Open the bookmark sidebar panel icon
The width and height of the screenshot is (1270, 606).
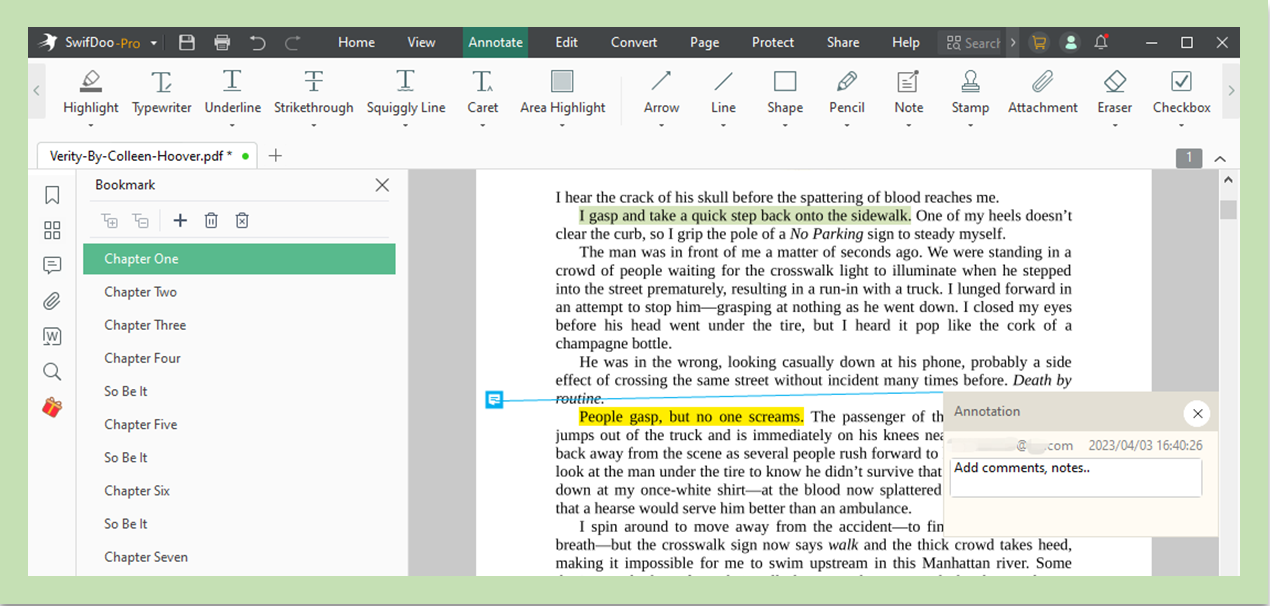(x=52, y=195)
